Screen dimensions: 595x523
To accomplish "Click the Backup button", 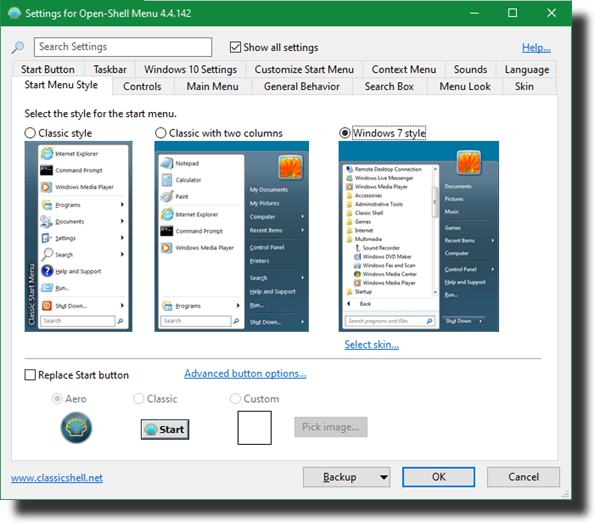I will [340, 477].
